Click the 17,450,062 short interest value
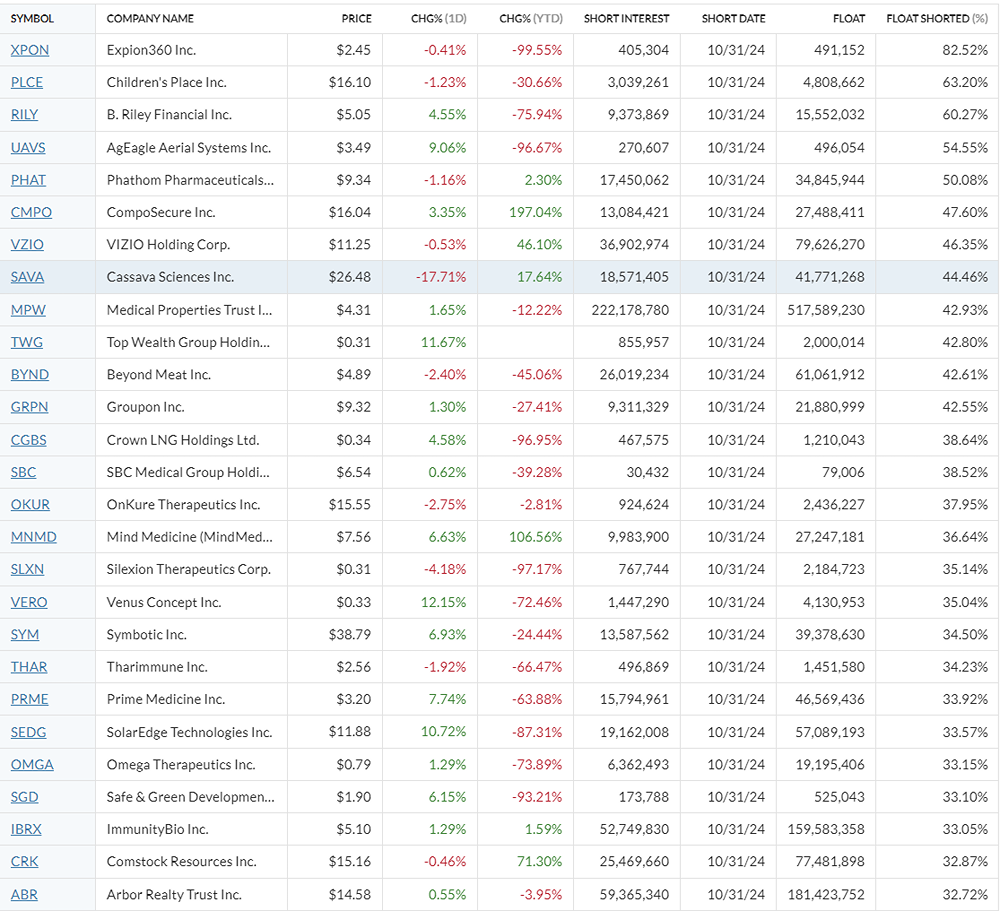 pos(635,180)
